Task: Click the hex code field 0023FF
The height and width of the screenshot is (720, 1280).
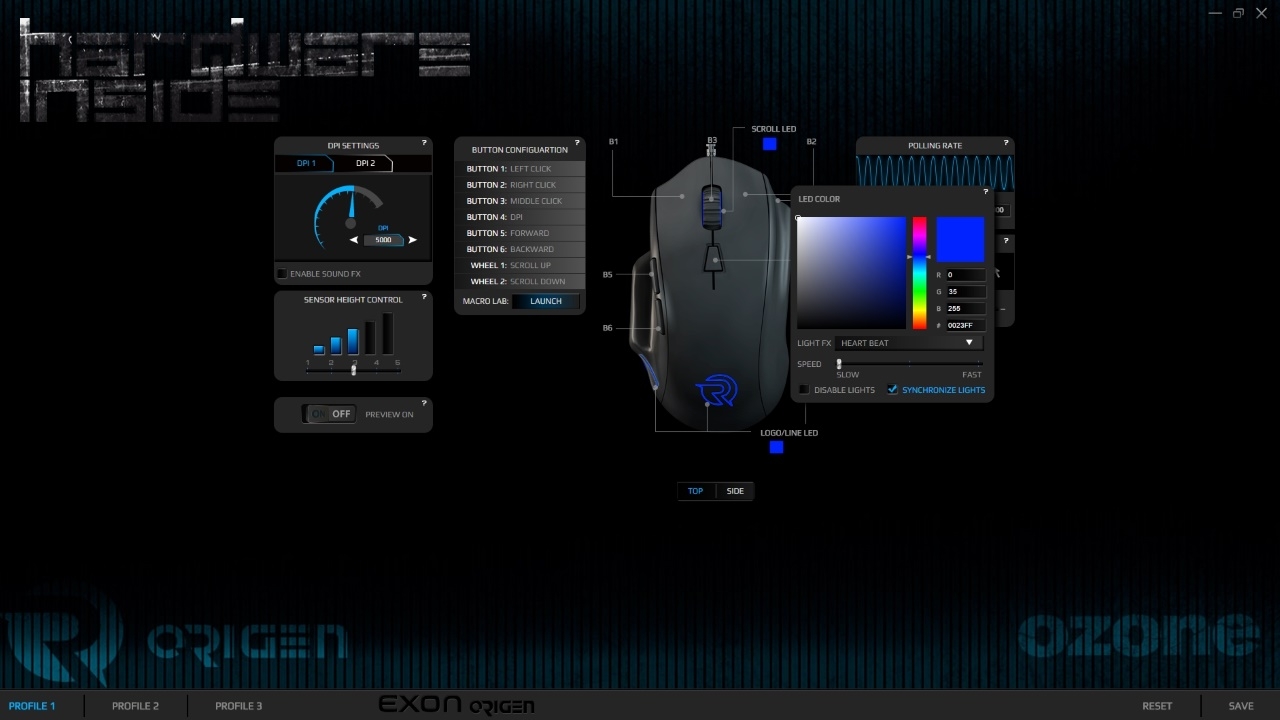Action: [965, 326]
